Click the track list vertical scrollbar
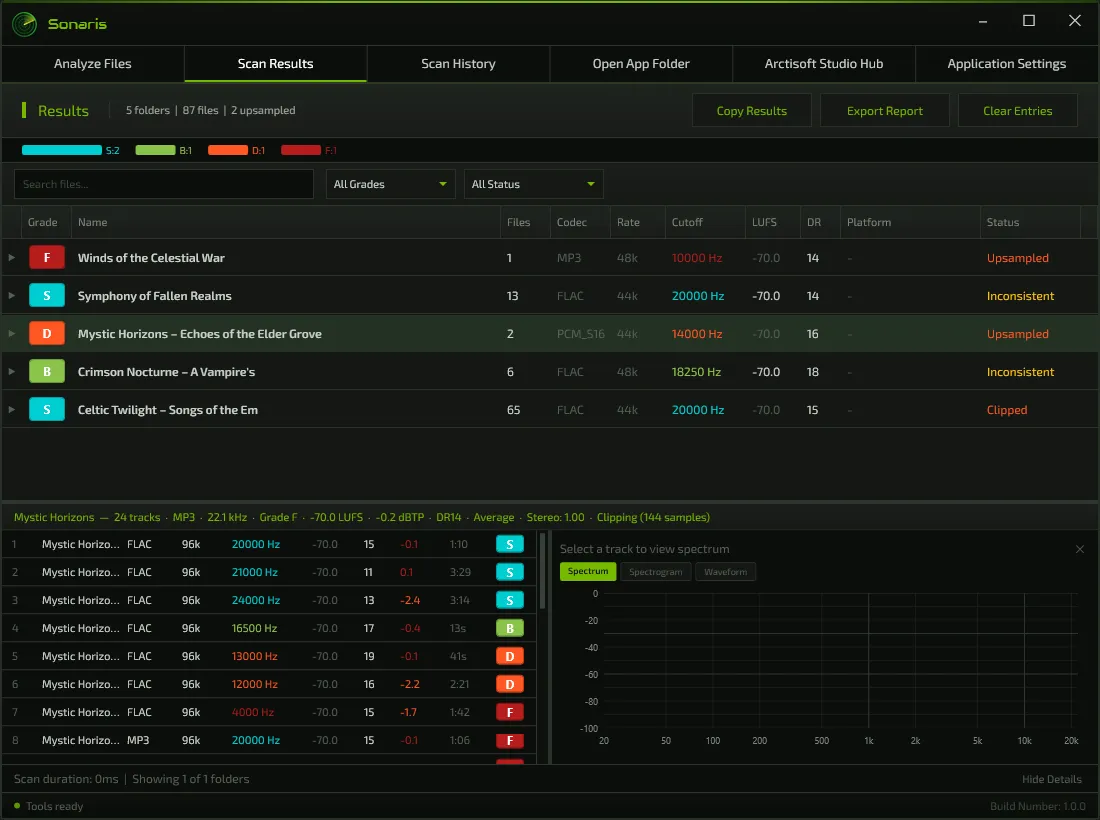 click(542, 571)
